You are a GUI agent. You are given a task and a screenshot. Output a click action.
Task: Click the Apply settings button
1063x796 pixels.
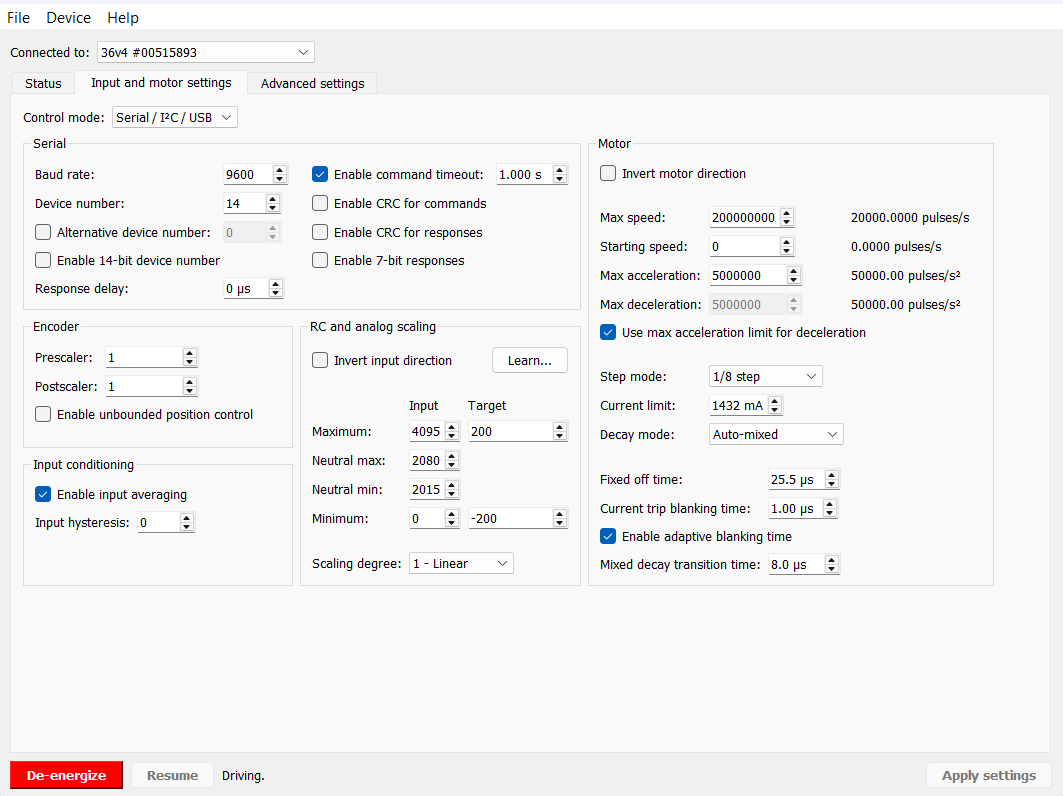[x=988, y=775]
